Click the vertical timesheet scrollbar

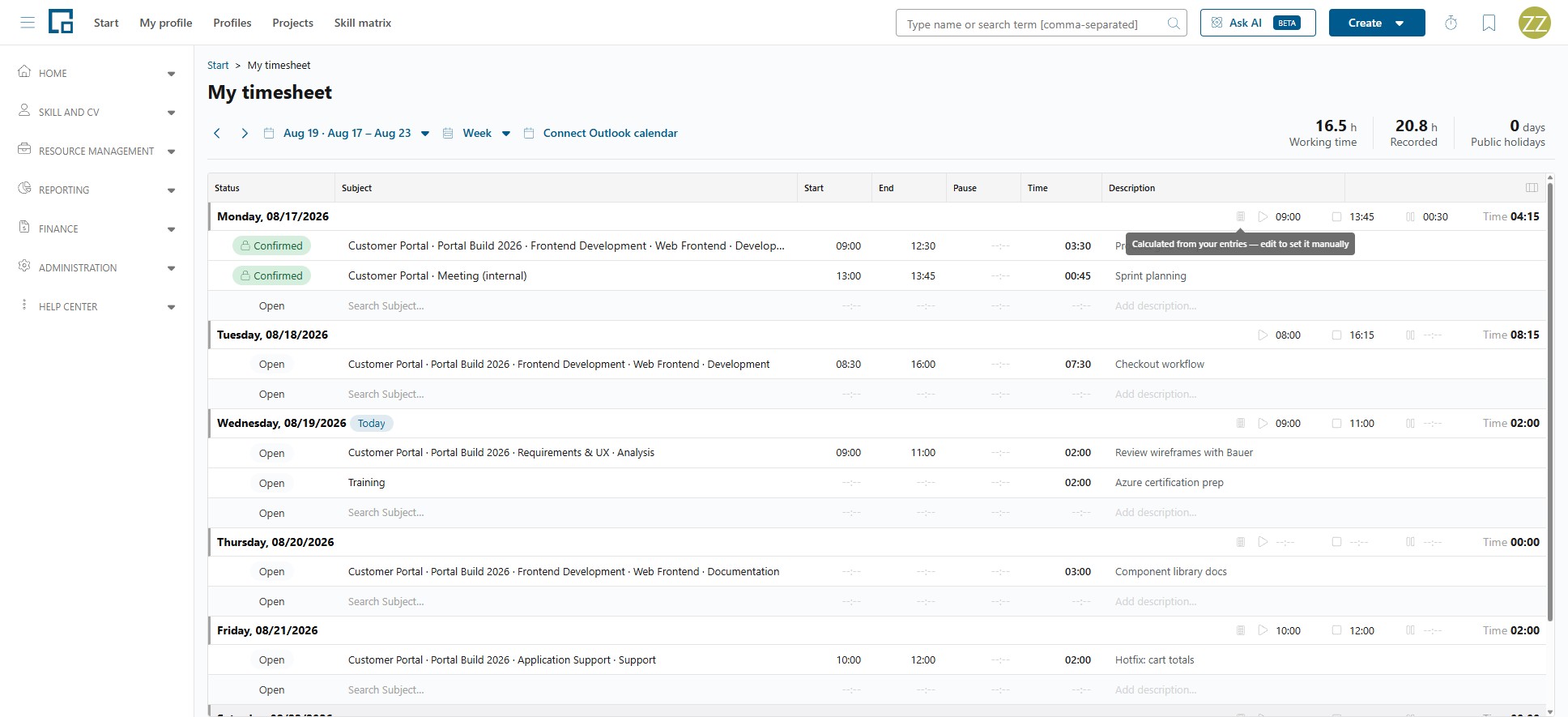[x=1550, y=401]
